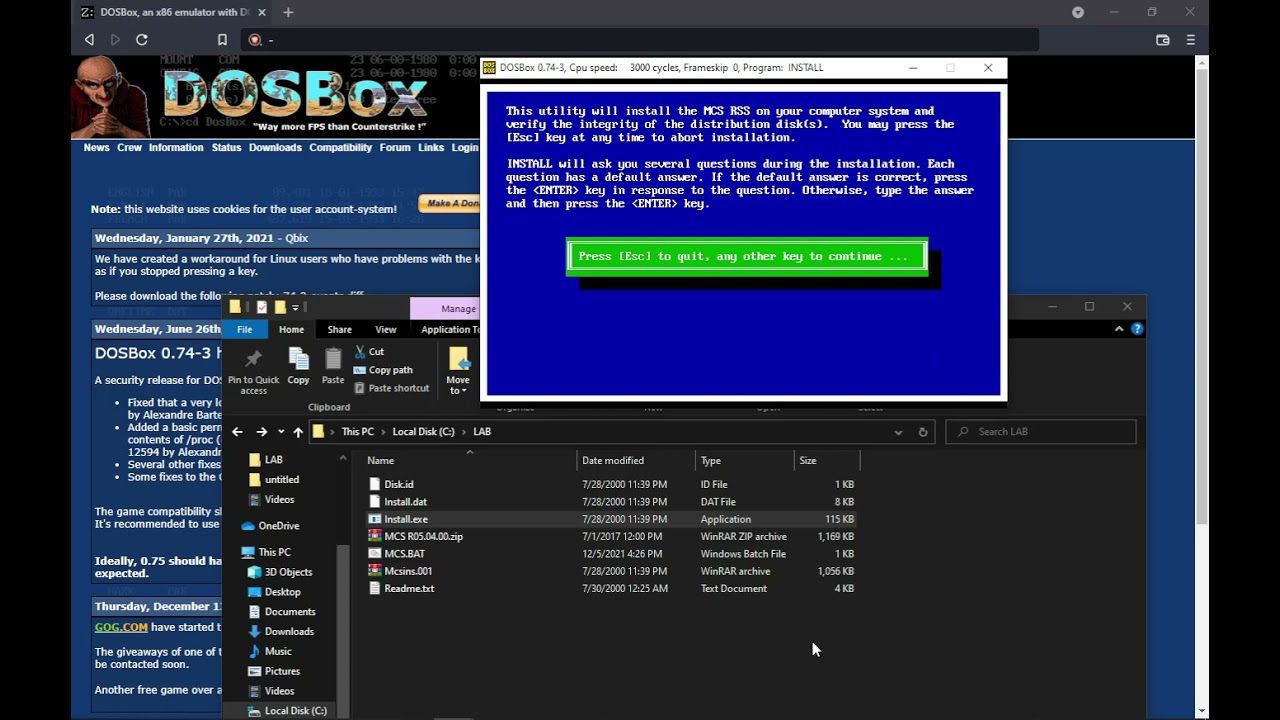Open the browser profile dropdown in title bar

click(1078, 12)
